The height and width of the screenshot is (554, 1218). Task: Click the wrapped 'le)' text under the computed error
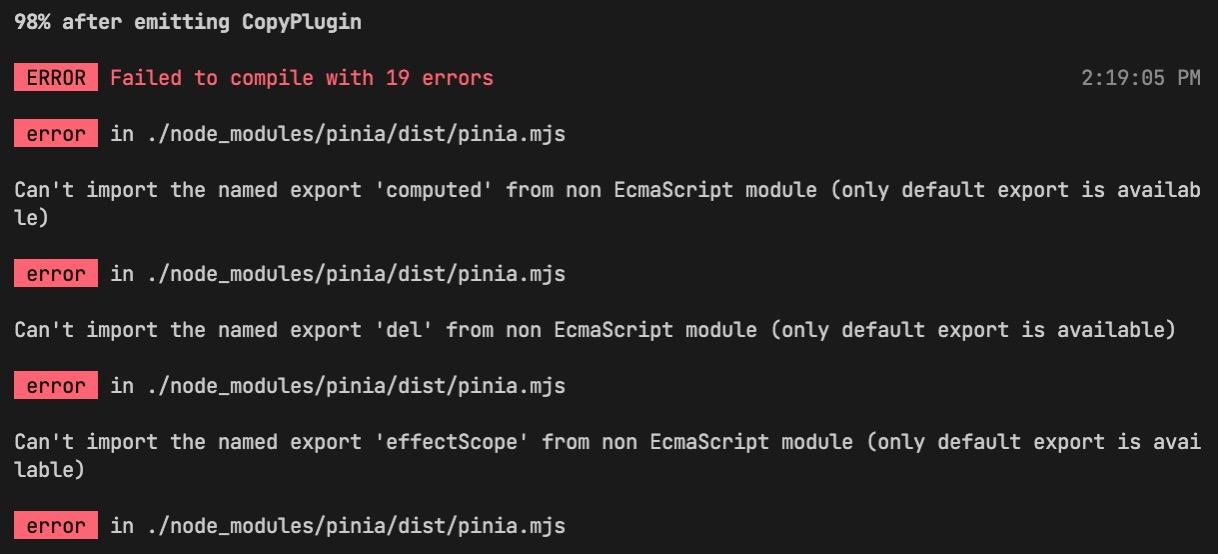coord(31,218)
